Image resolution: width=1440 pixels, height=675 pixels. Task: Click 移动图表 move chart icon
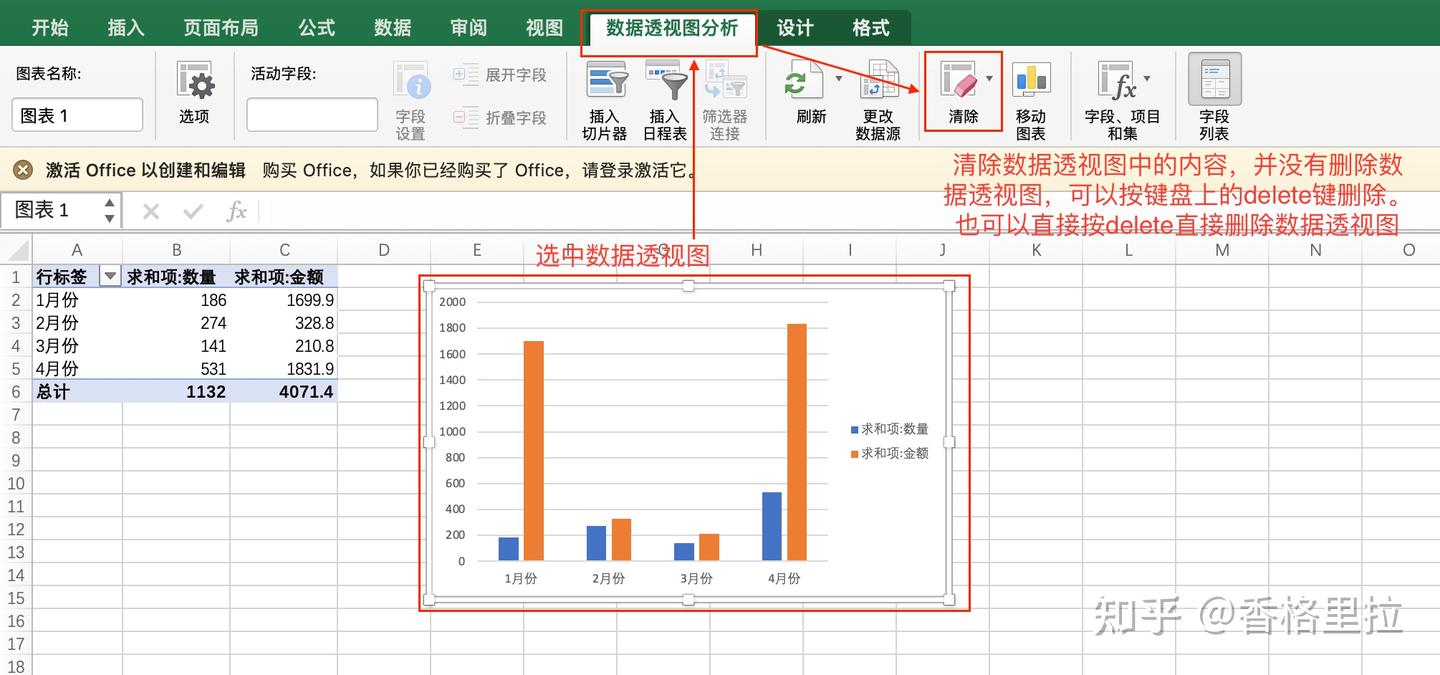pyautogui.click(x=1031, y=81)
